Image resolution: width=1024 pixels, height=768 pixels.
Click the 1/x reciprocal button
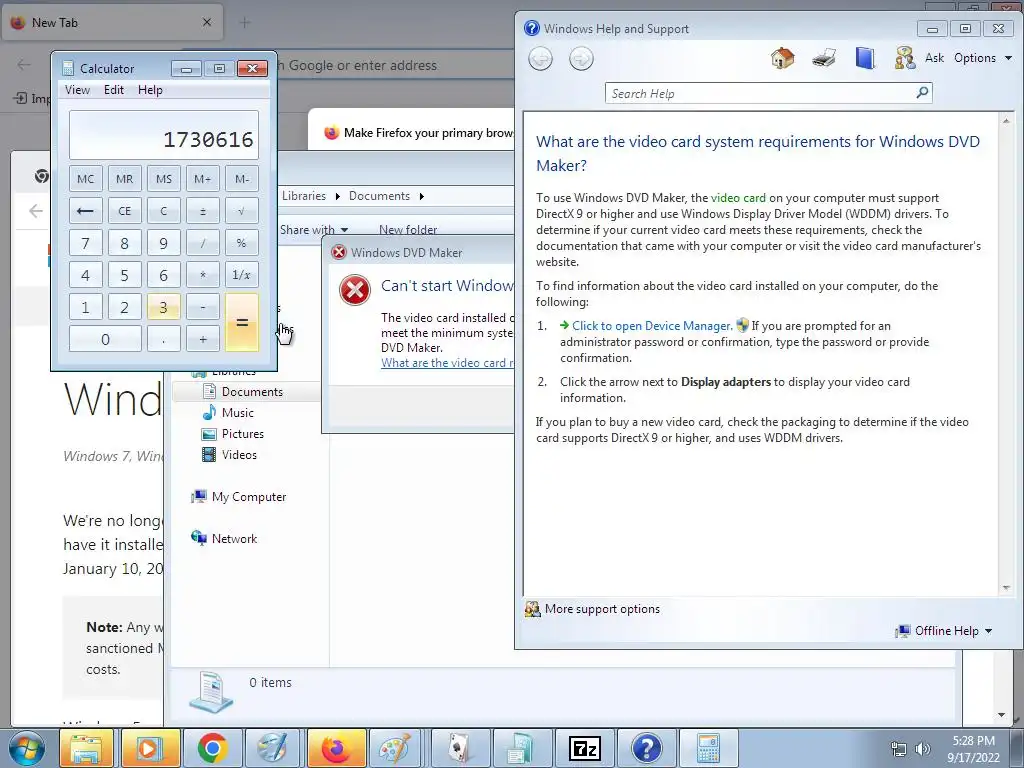242,275
